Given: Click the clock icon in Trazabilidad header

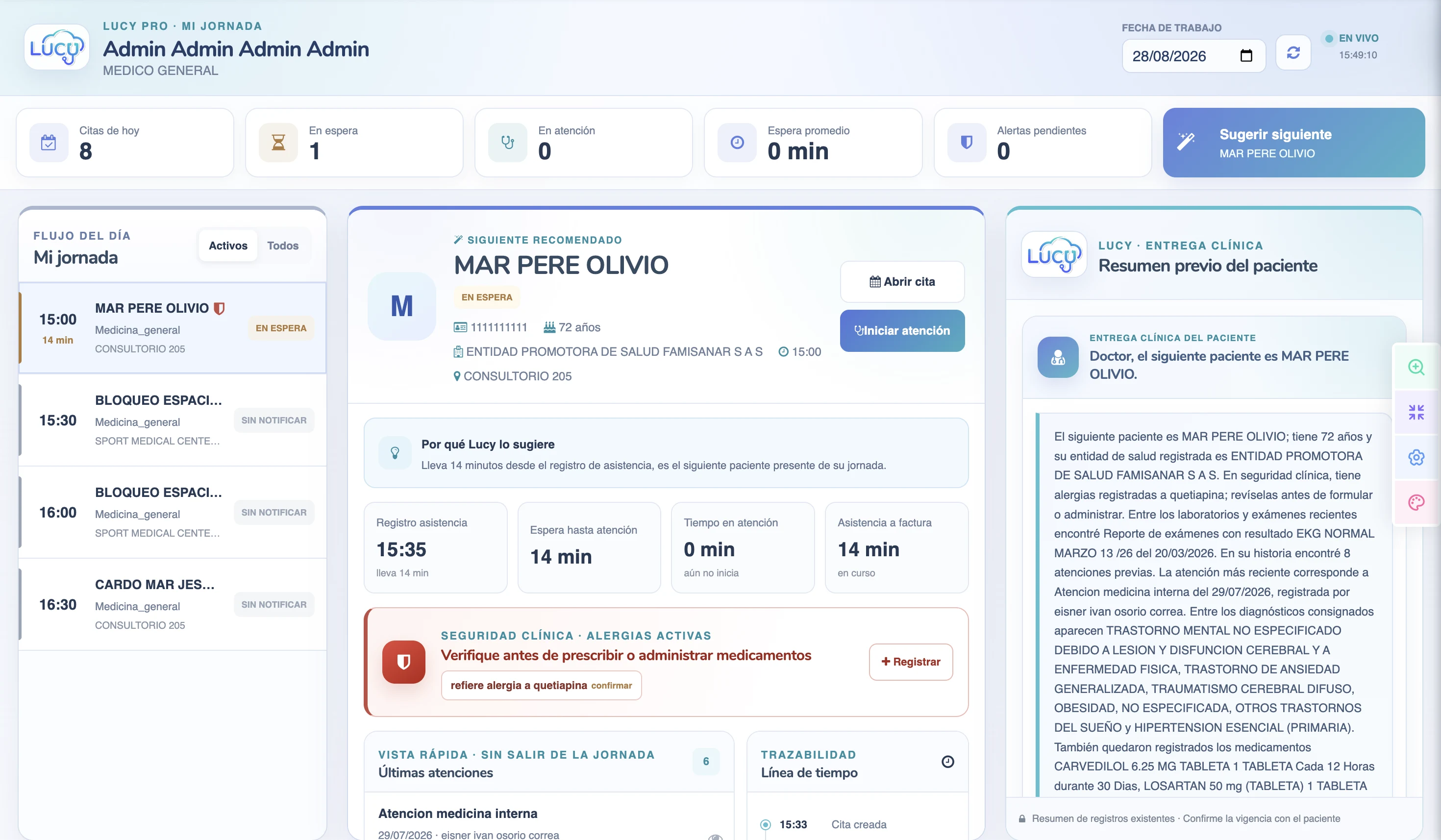Looking at the screenshot, I should [x=947, y=761].
